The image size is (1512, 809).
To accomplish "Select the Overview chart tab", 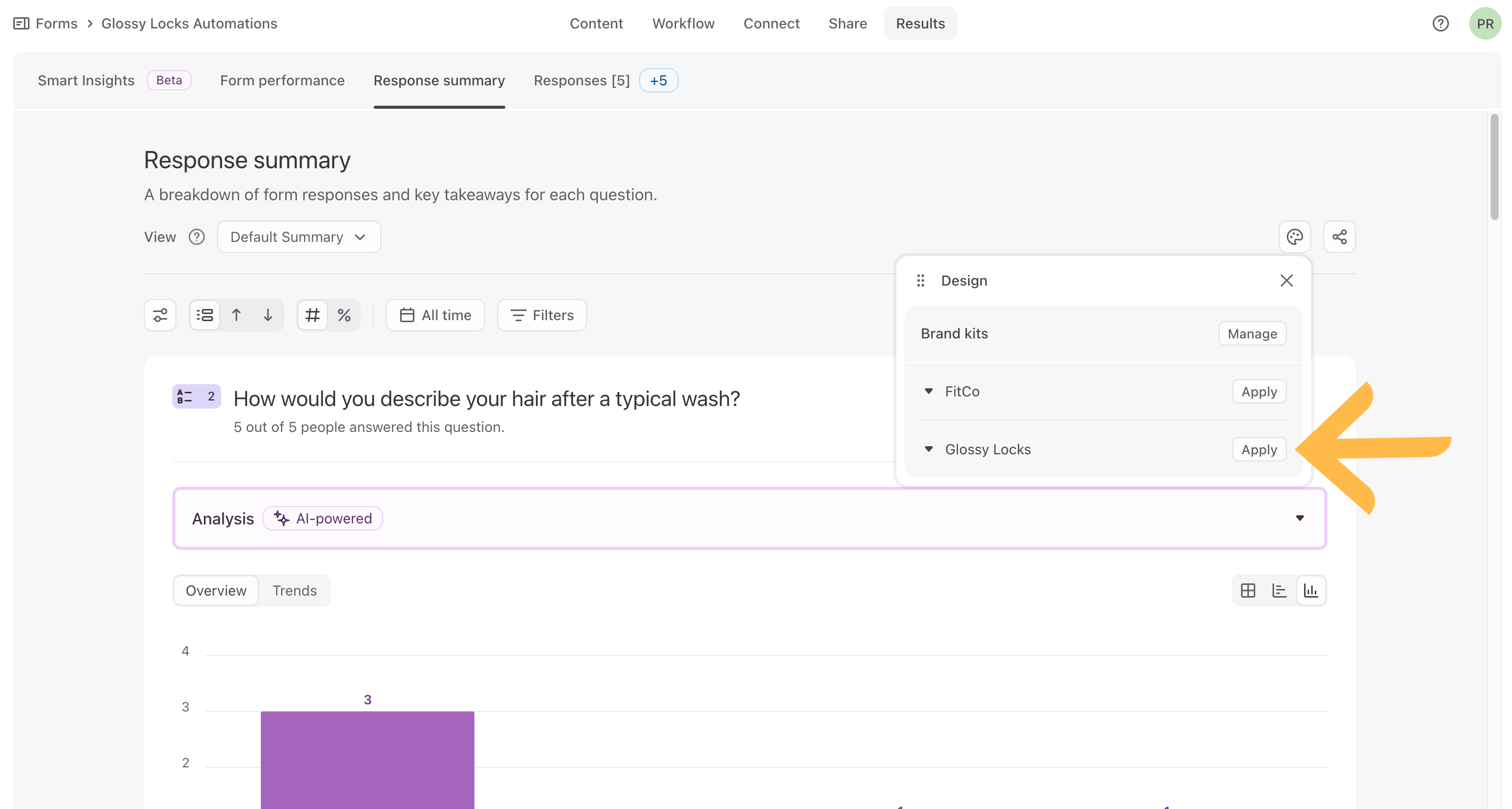I will pos(216,590).
